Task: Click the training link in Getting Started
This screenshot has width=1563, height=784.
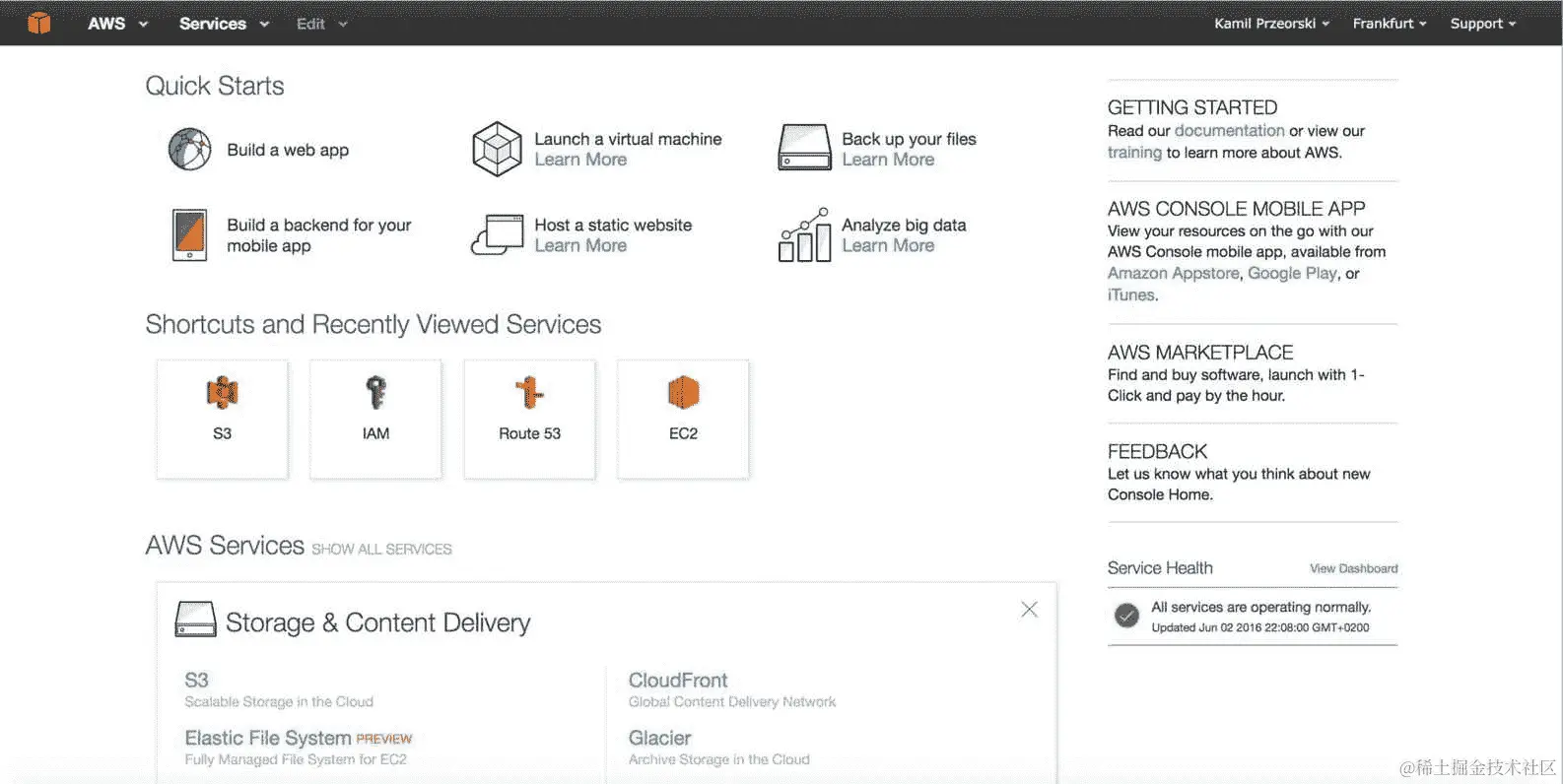Action: (x=1134, y=152)
